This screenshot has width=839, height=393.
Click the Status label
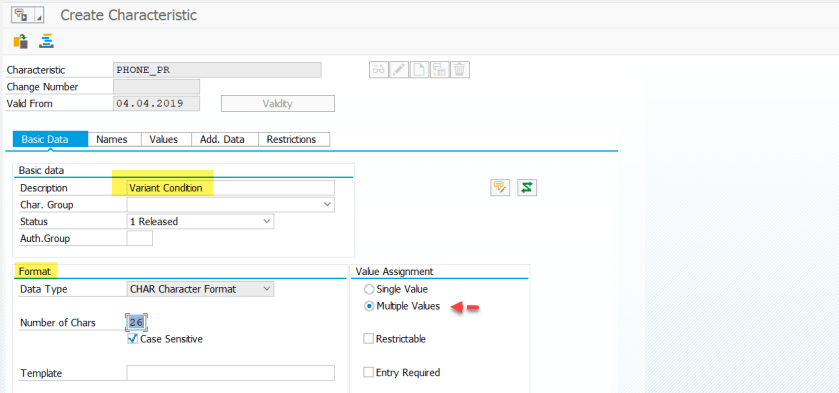coord(34,221)
